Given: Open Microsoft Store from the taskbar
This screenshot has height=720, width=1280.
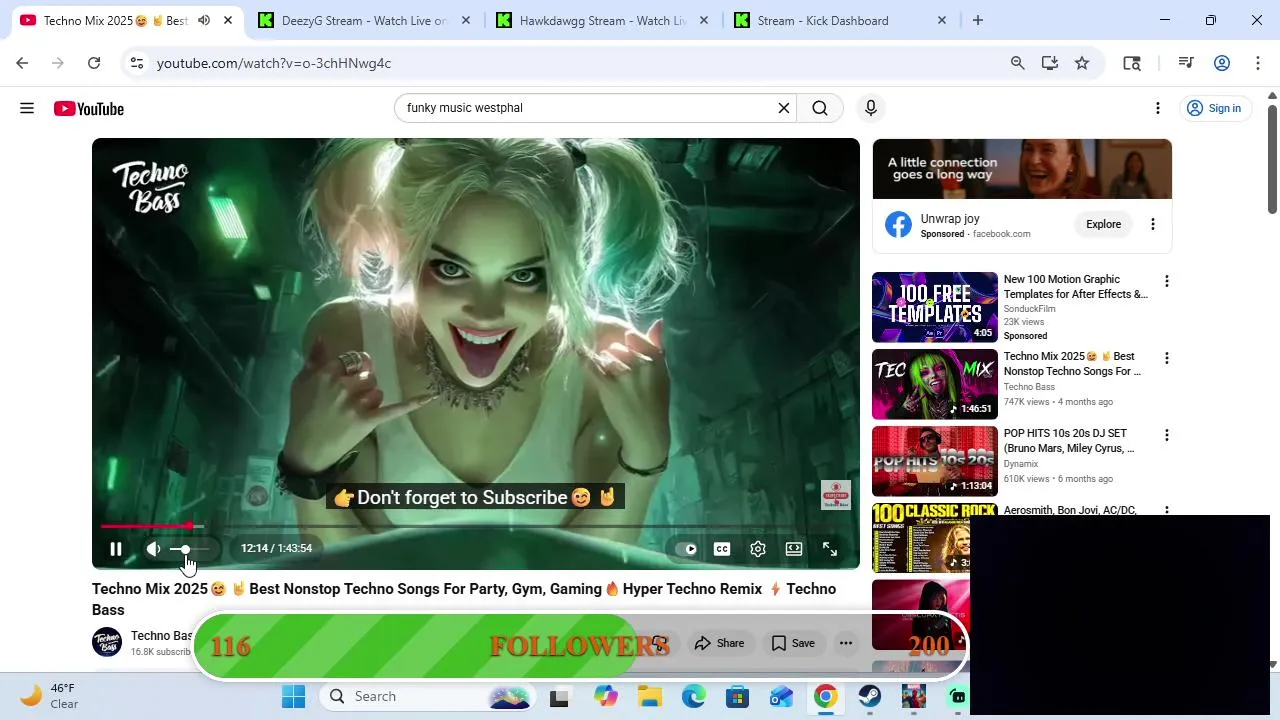Looking at the screenshot, I should click(738, 696).
